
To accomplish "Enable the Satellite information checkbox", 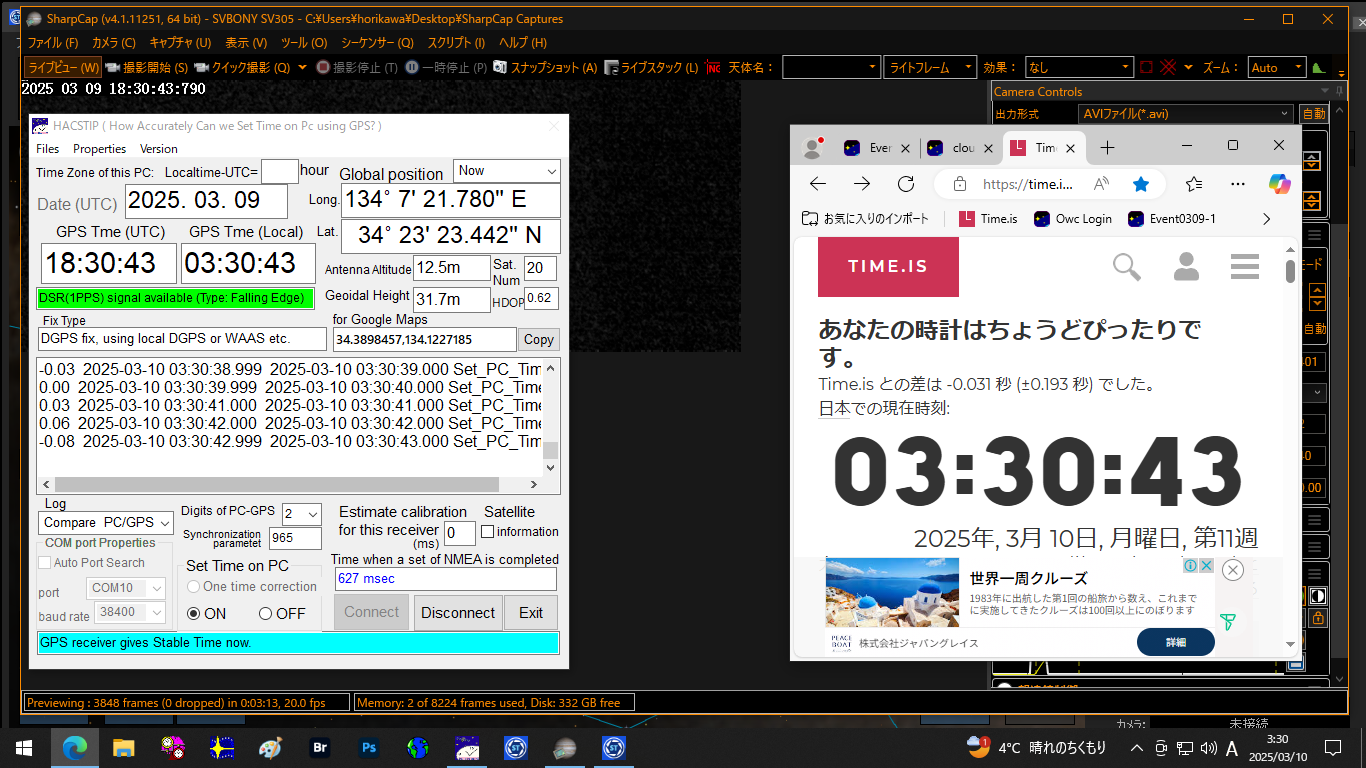I will point(488,532).
